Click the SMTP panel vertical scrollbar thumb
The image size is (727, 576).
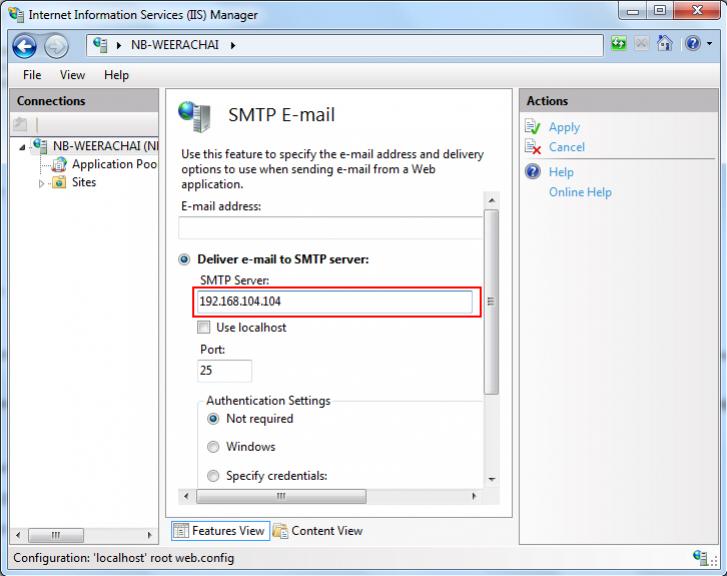point(491,302)
